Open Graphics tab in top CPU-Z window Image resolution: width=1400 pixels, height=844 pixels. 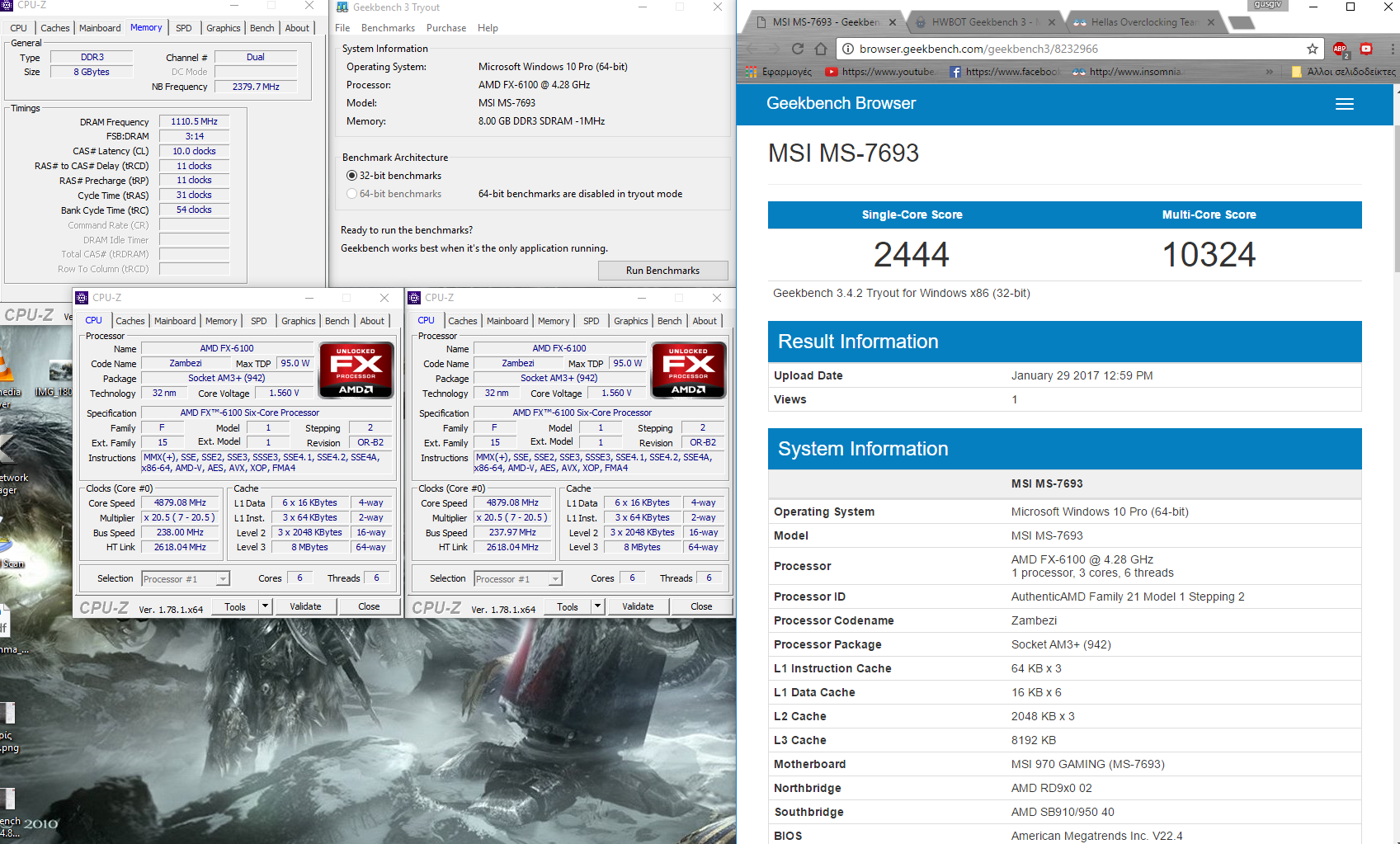pos(224,28)
